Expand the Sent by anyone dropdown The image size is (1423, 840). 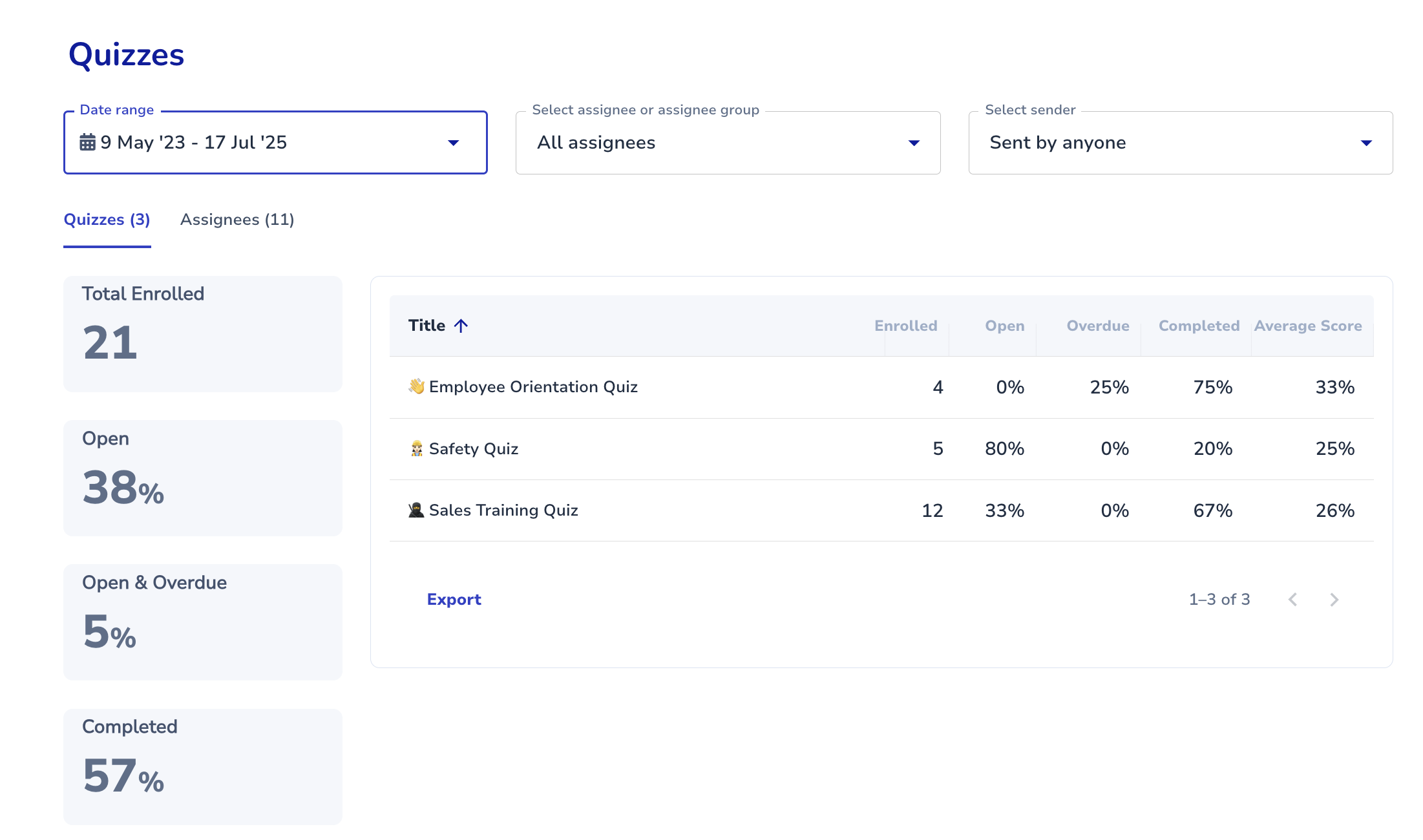[1366, 143]
